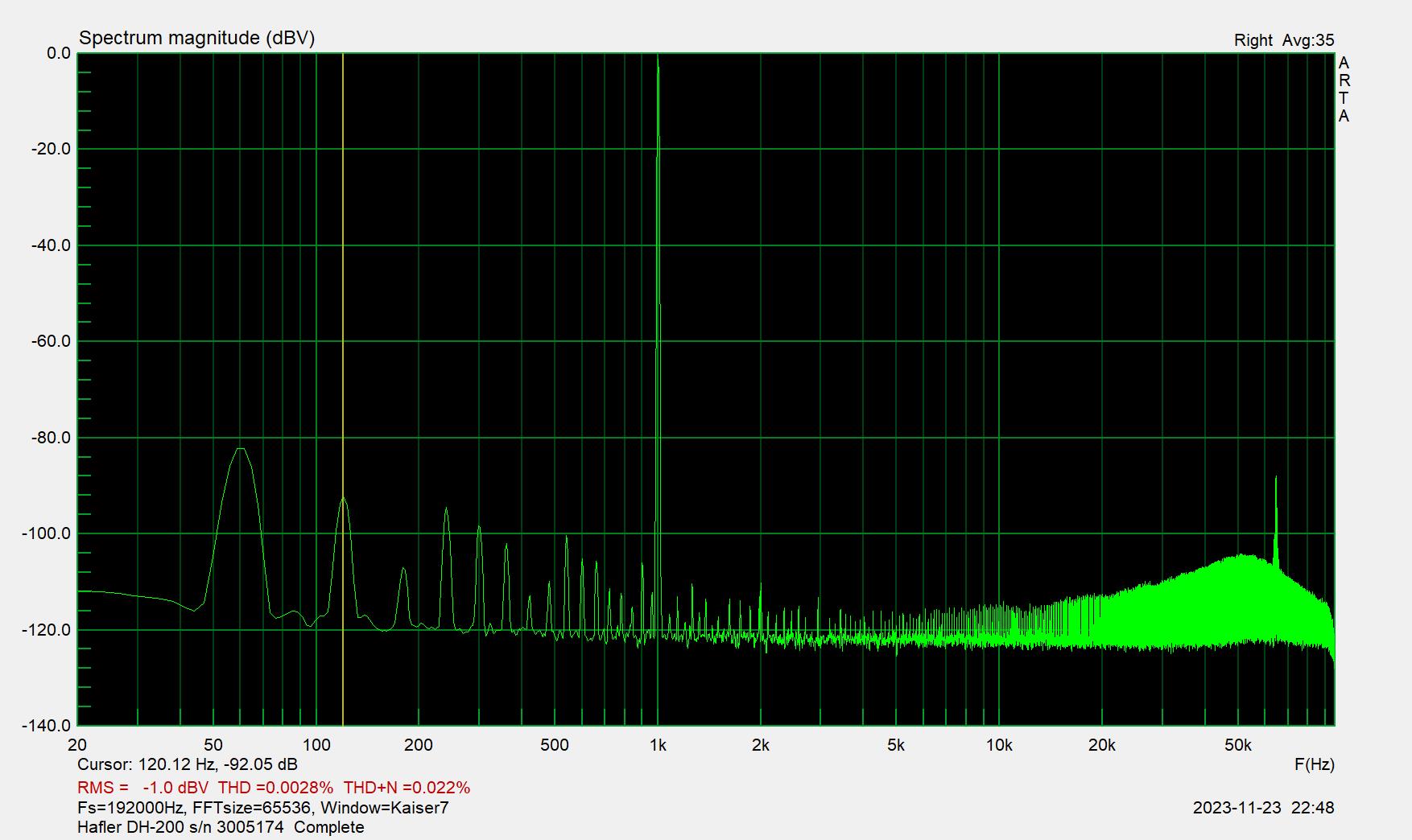Image resolution: width=1412 pixels, height=840 pixels.
Task: Click the 'Cursor: 120.12 Hz, -92.05 dB' readout
Action: [x=188, y=764]
